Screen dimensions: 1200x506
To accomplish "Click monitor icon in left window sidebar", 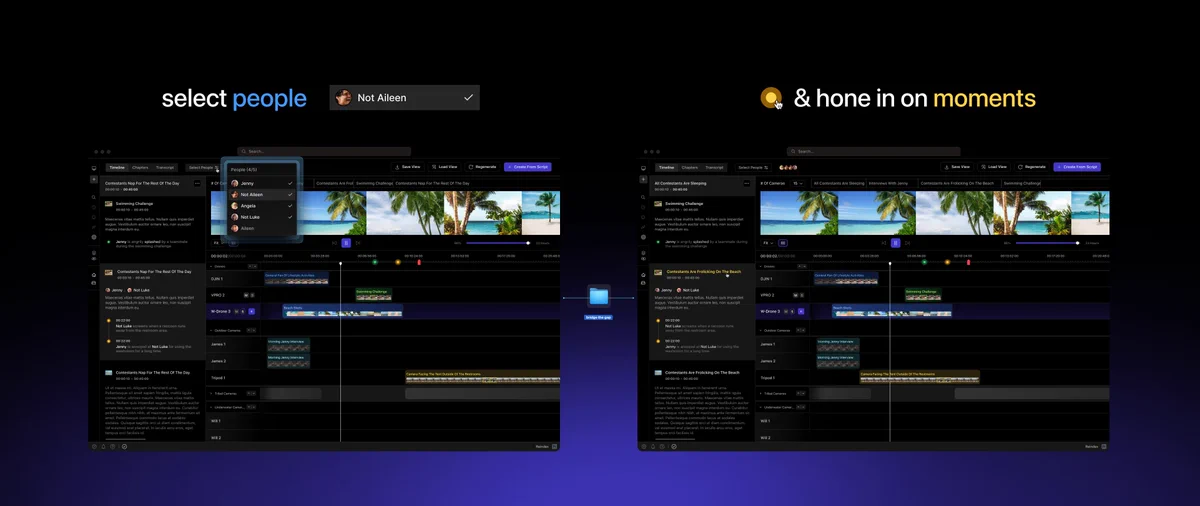I will pos(94,168).
